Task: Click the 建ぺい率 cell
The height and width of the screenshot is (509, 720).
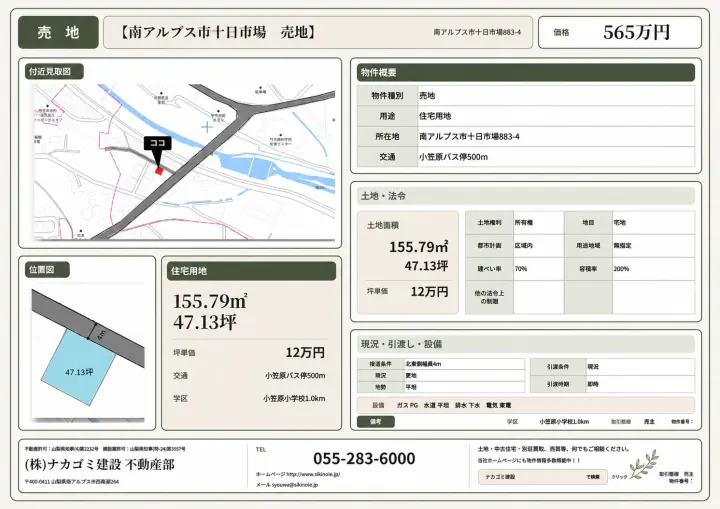Action: pos(489,269)
